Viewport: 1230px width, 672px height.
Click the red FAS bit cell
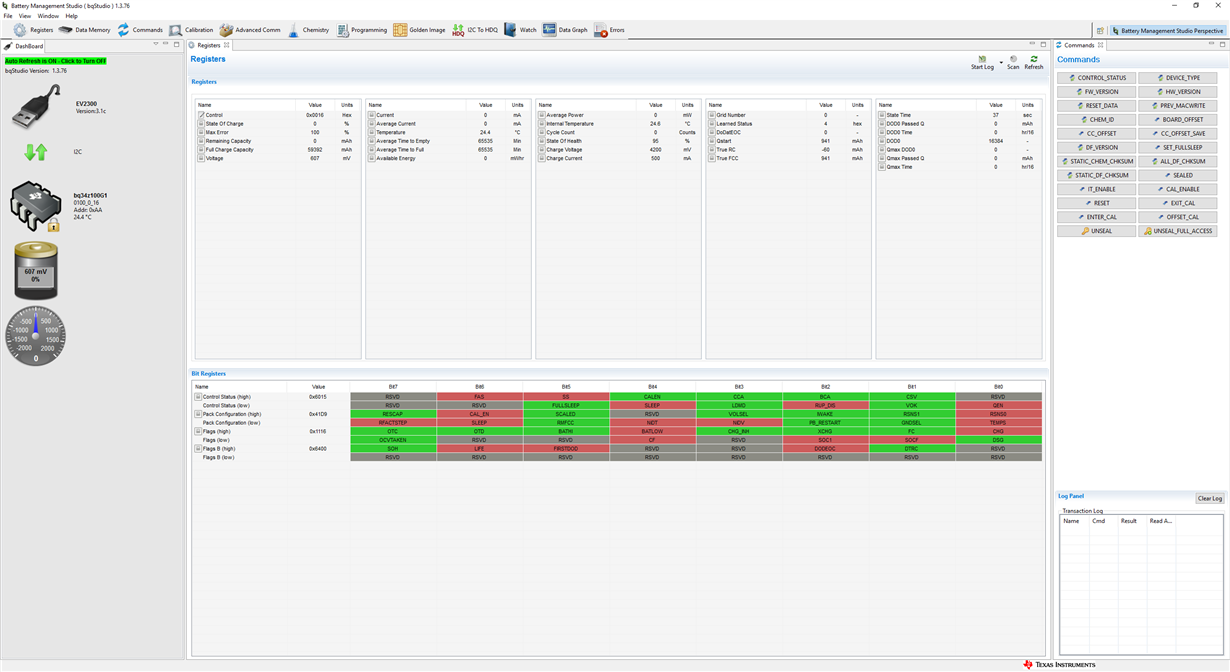pyautogui.click(x=480, y=397)
